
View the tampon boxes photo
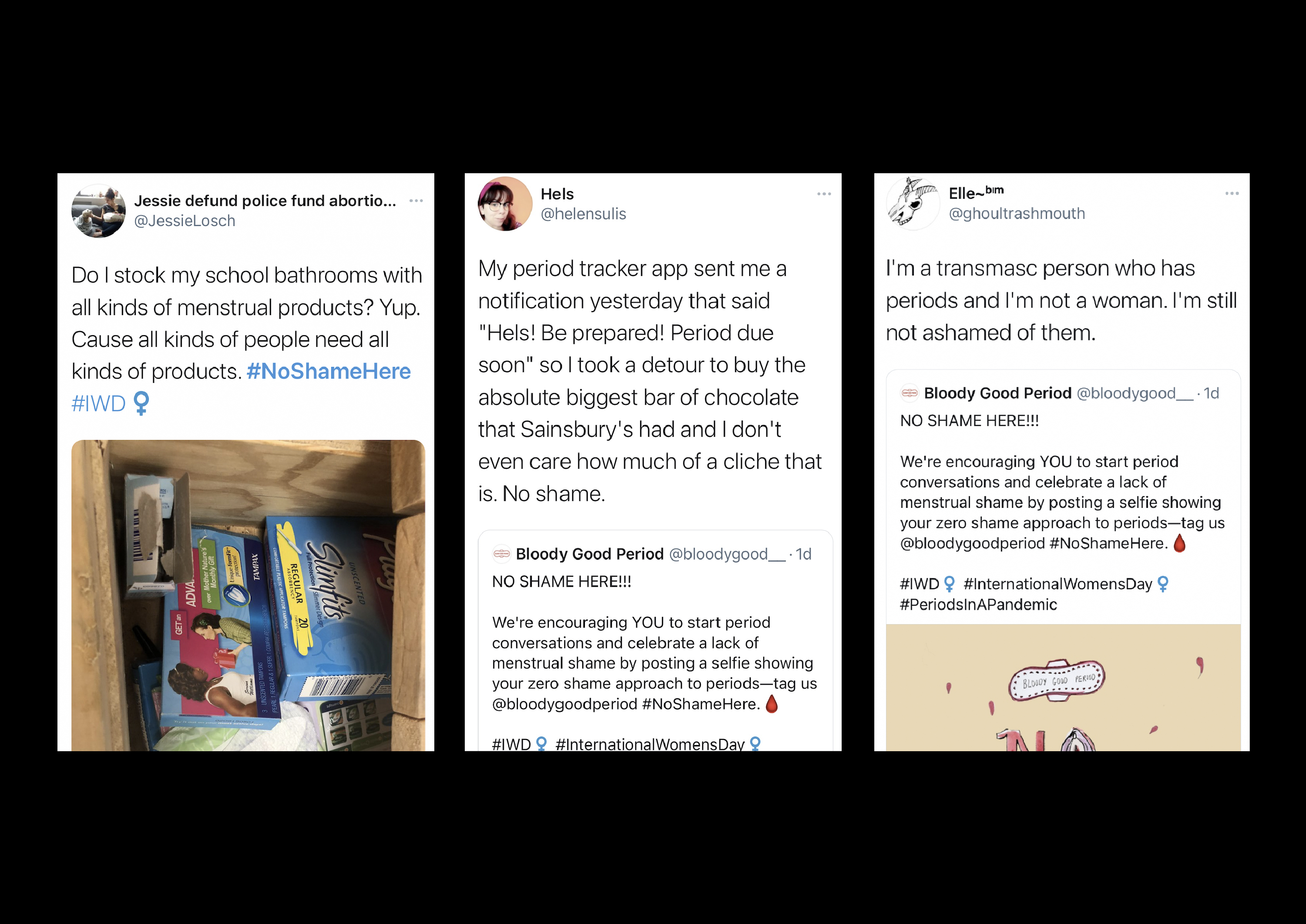pos(248,595)
